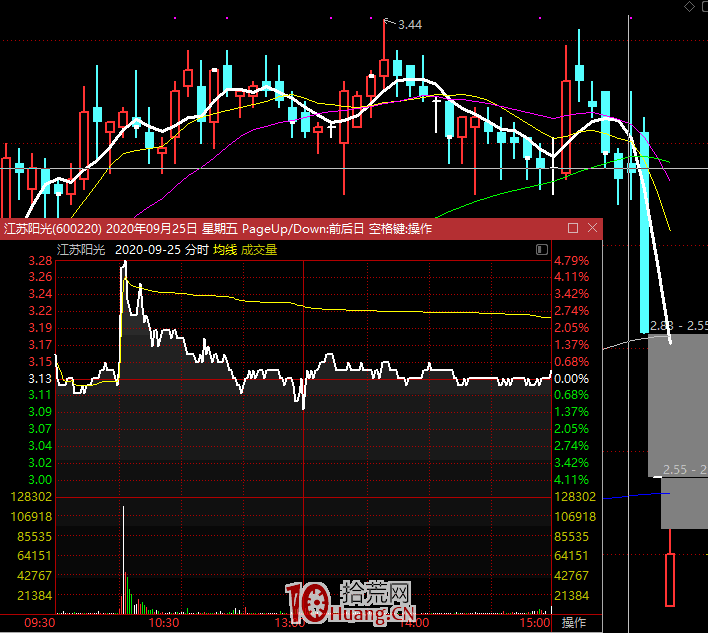The height and width of the screenshot is (633, 708).
Task: Click the long cyan candle of the plunge
Action: [644, 232]
